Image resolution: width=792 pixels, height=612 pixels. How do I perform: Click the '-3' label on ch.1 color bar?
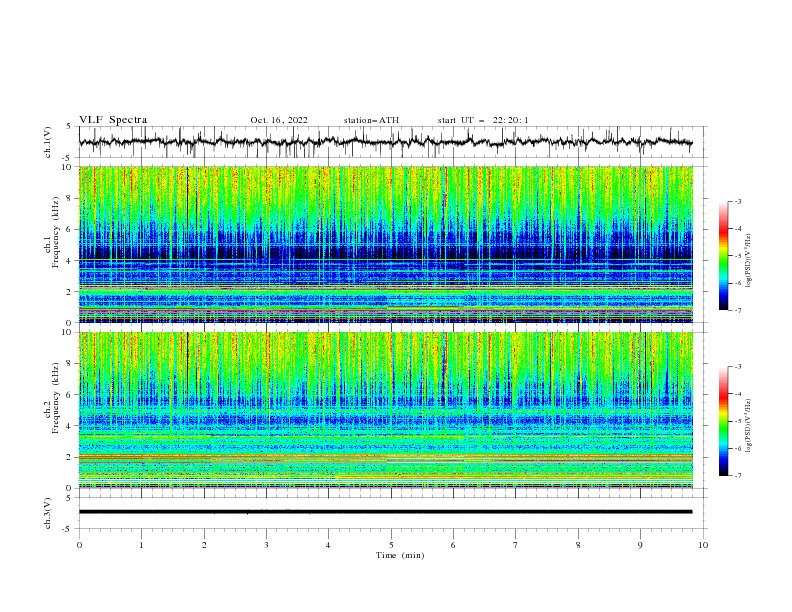pyautogui.click(x=738, y=201)
